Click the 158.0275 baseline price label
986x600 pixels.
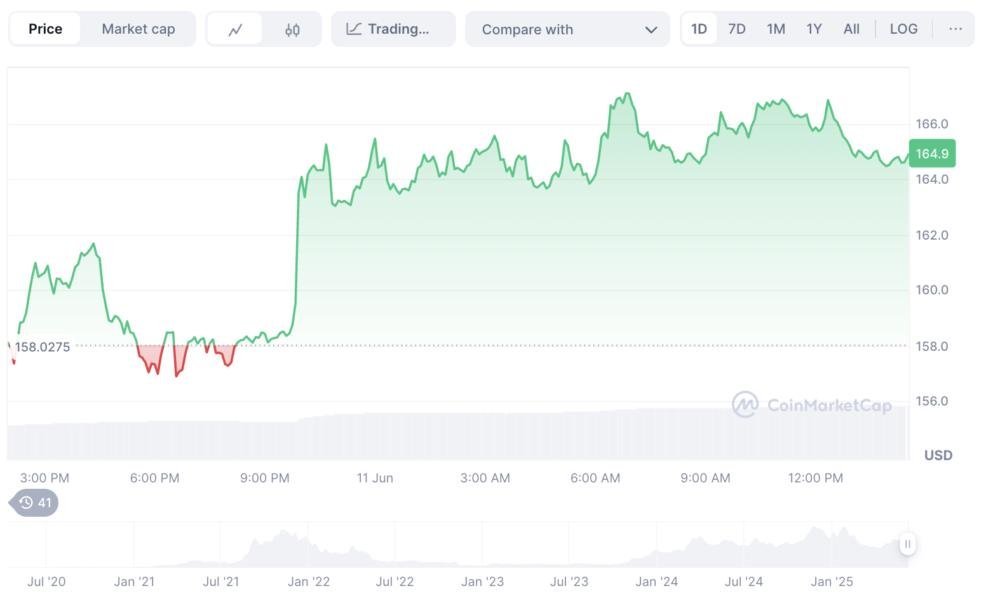tap(42, 347)
